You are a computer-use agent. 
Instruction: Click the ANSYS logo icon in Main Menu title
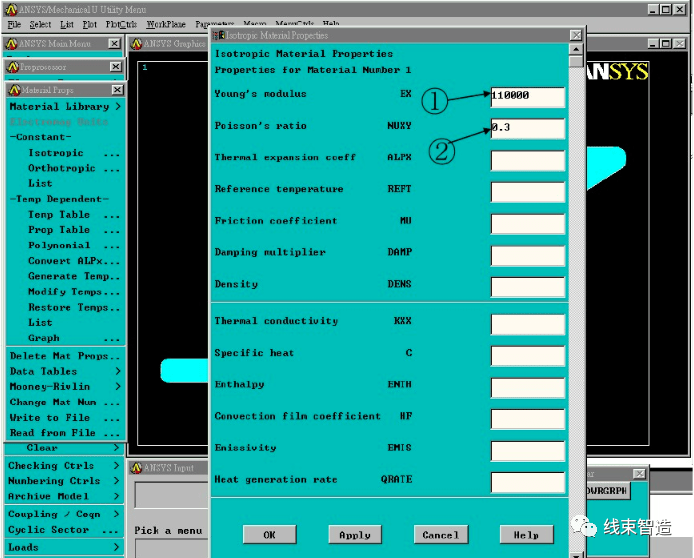[x=12, y=44]
